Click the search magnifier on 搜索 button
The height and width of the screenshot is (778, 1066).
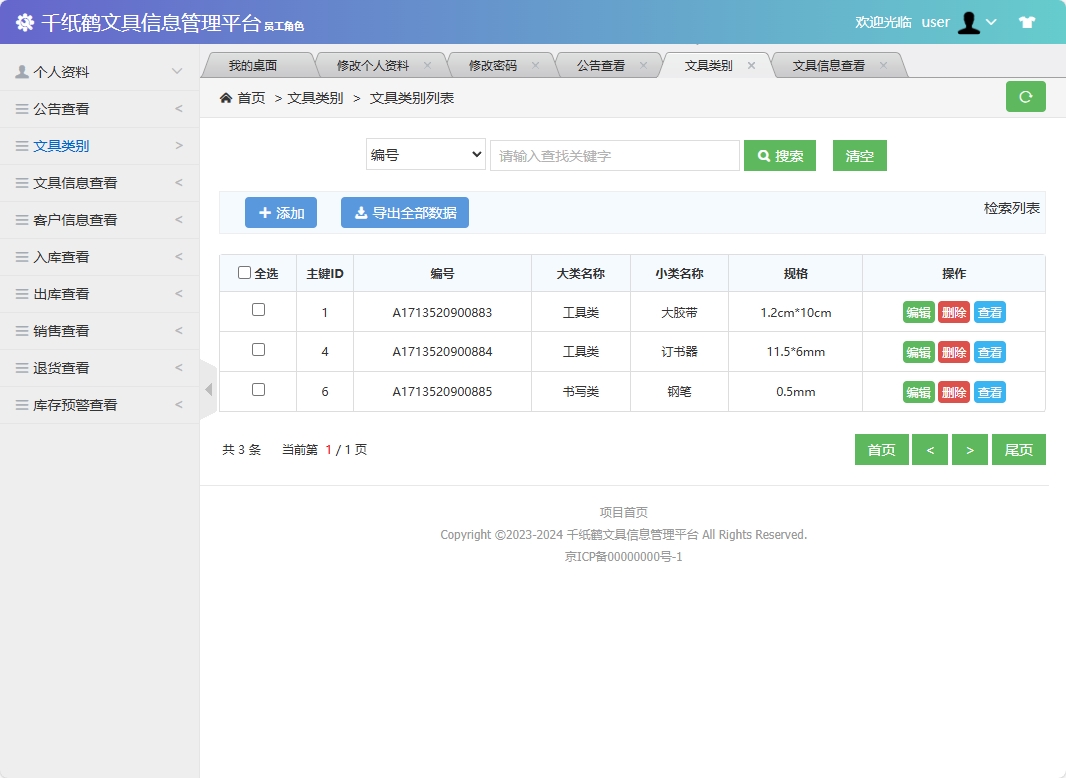click(765, 155)
